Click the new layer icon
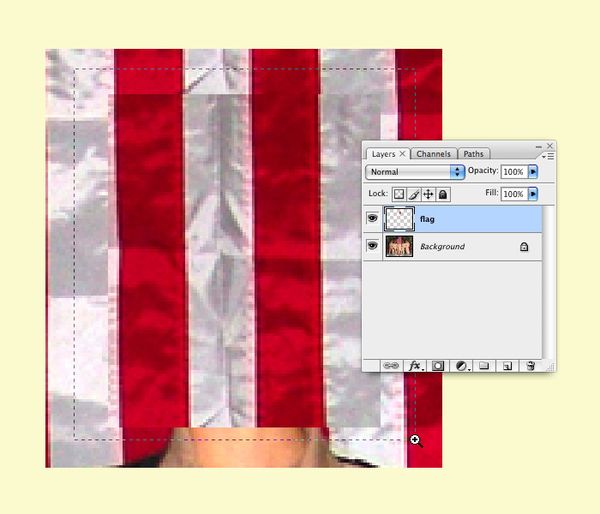600x514 pixels. click(508, 366)
